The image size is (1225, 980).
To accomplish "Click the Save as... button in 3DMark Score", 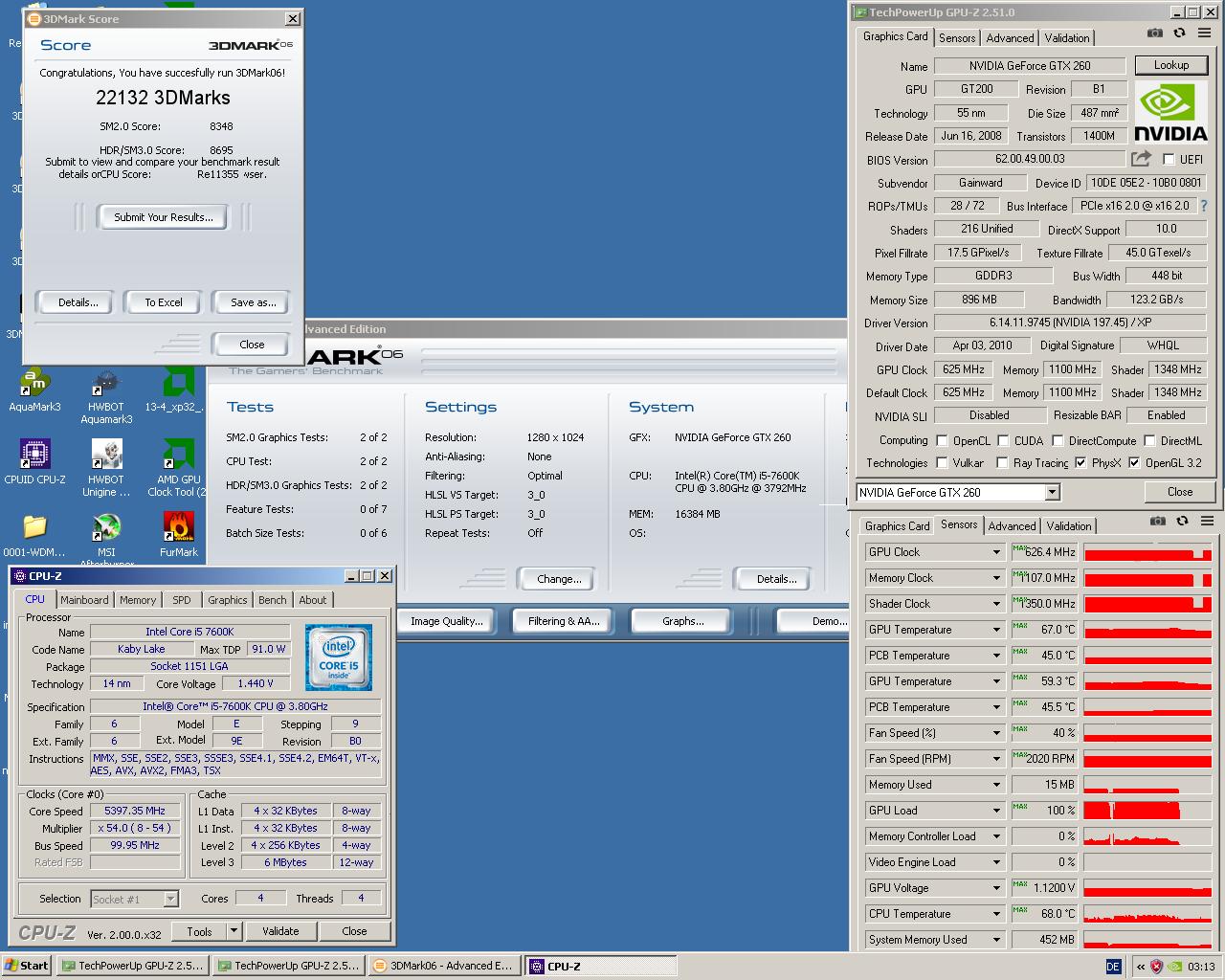I will (253, 302).
